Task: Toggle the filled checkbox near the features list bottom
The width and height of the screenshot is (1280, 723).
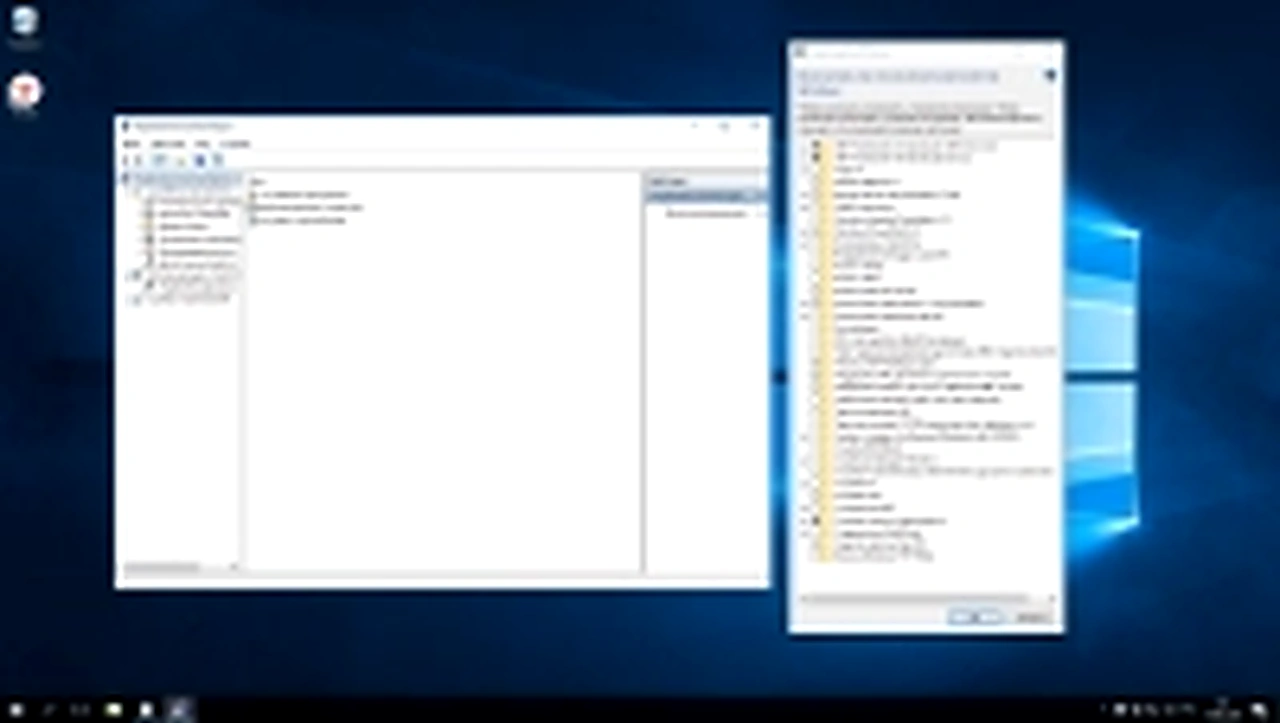Action: tap(816, 521)
